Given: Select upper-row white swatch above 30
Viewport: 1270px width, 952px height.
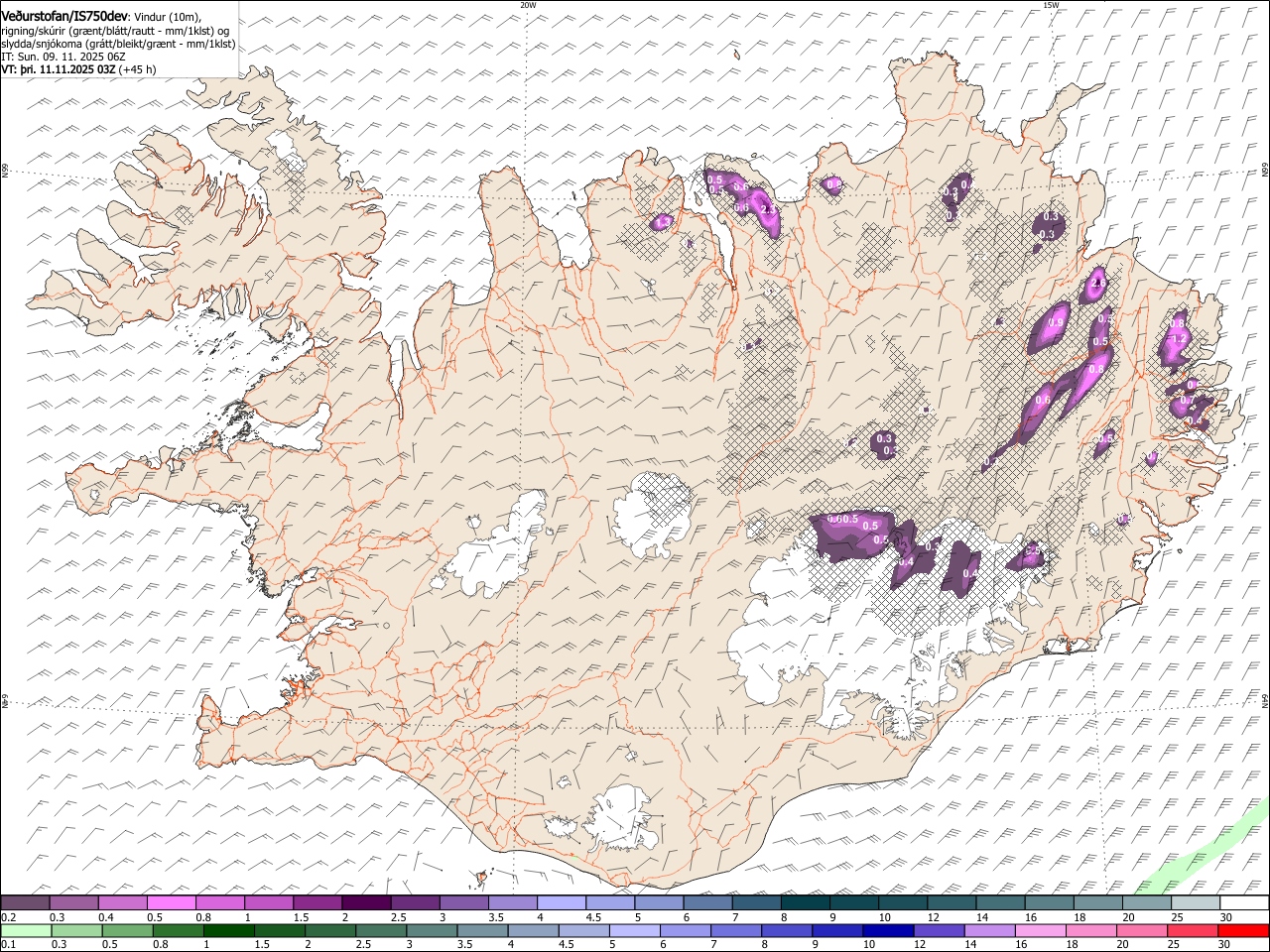Looking at the screenshot, I should [1242, 903].
